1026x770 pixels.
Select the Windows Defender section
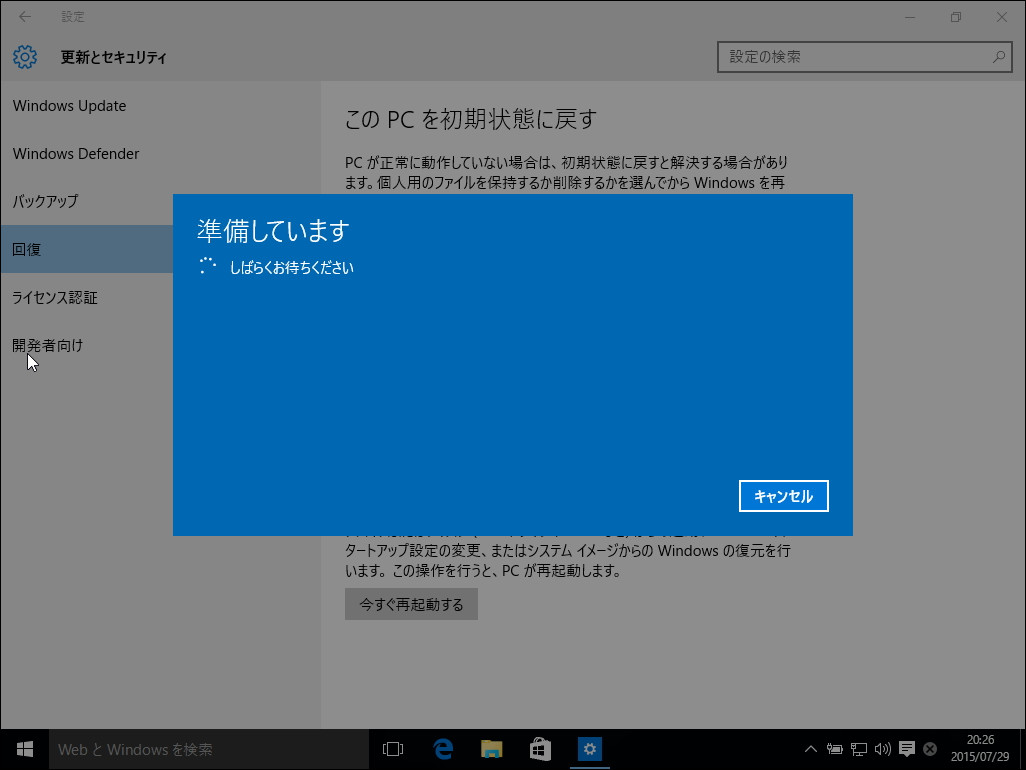click(x=74, y=153)
